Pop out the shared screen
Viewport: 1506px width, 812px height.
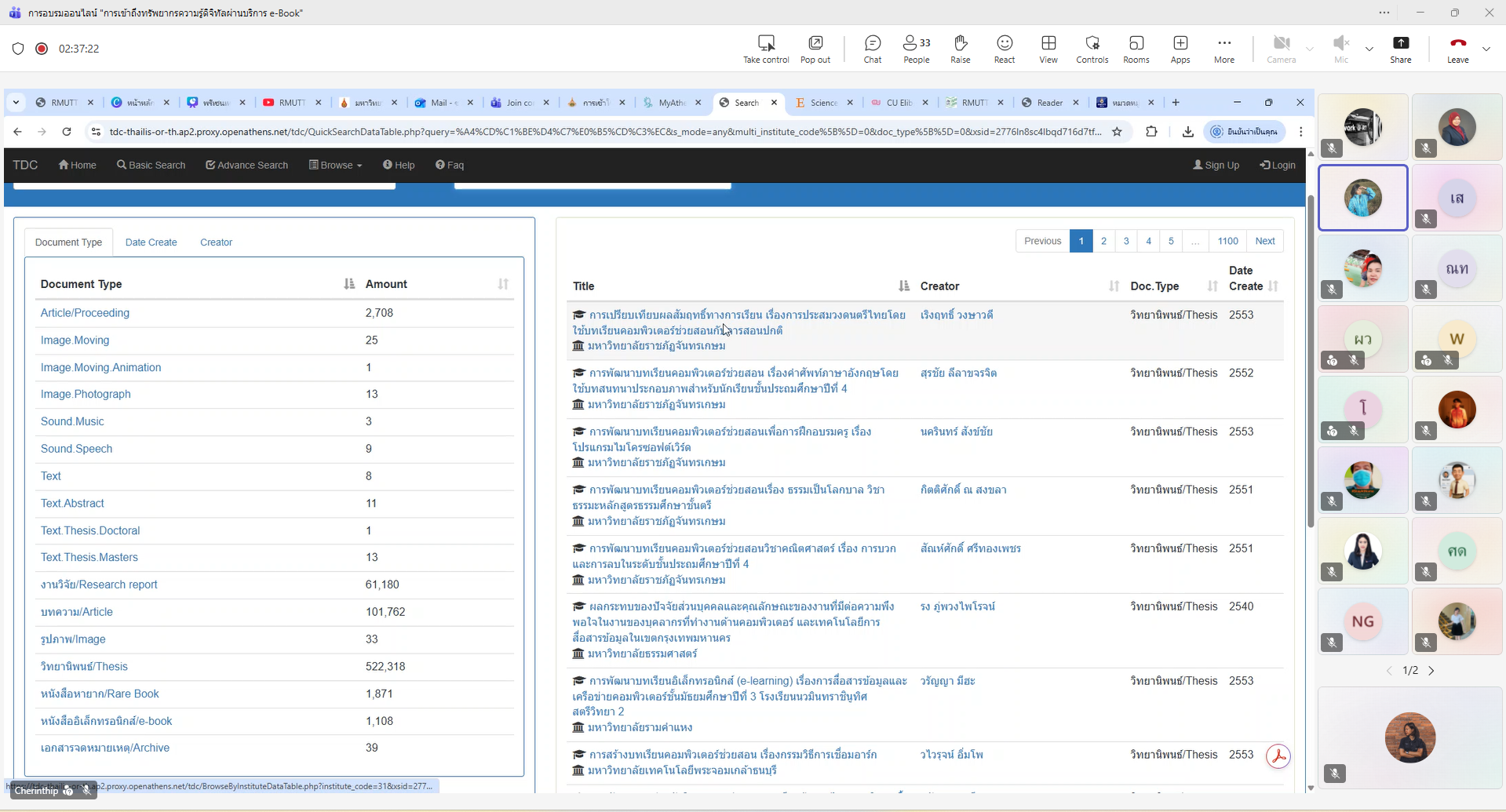pos(815,49)
